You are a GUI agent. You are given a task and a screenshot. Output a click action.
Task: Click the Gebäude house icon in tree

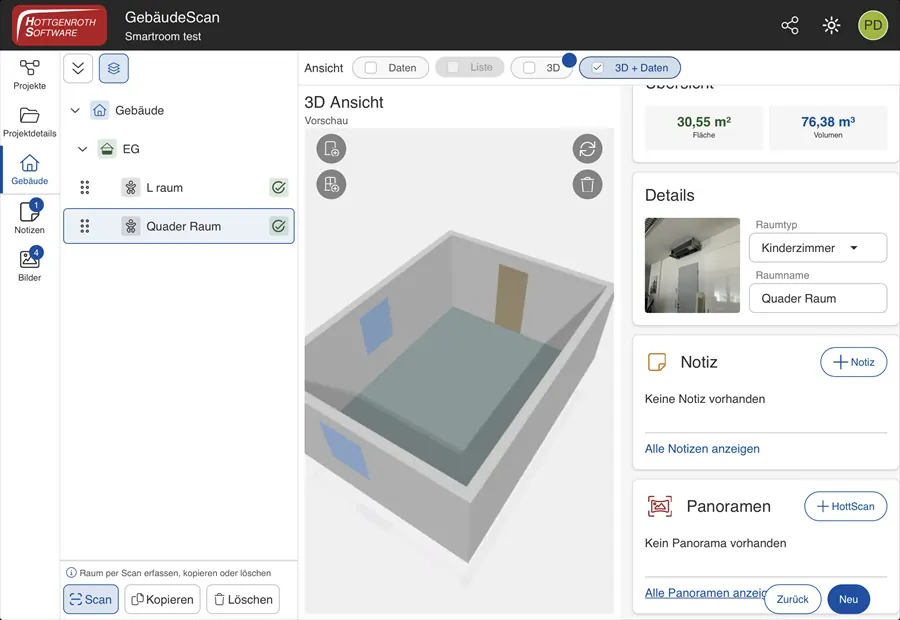pyautogui.click(x=99, y=110)
